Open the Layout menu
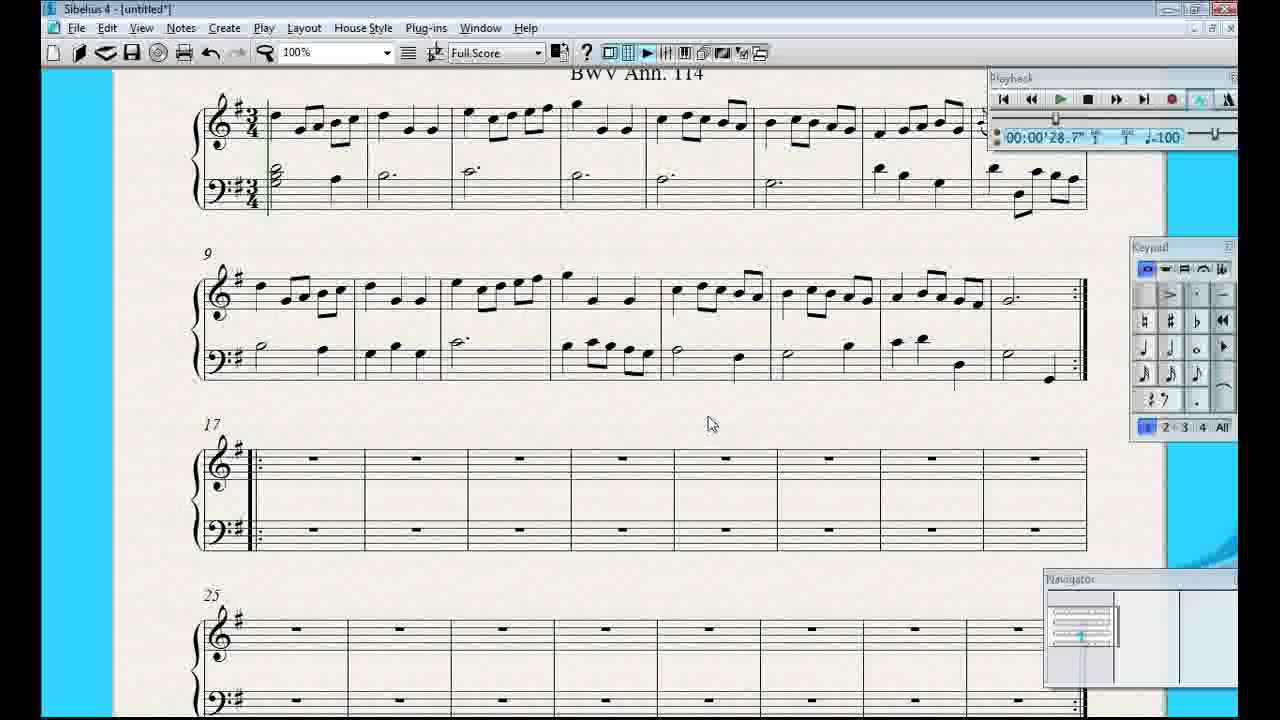This screenshot has width=1280, height=720. click(304, 28)
